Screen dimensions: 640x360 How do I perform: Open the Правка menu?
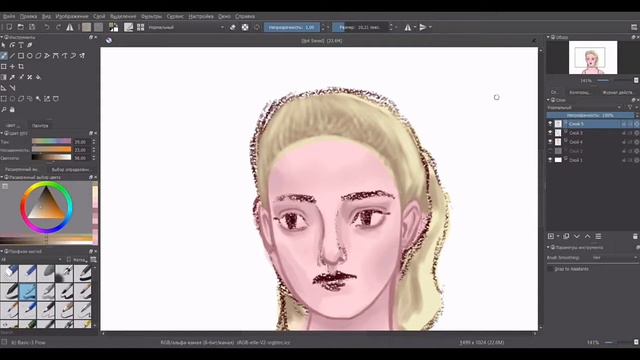pyautogui.click(x=29, y=16)
